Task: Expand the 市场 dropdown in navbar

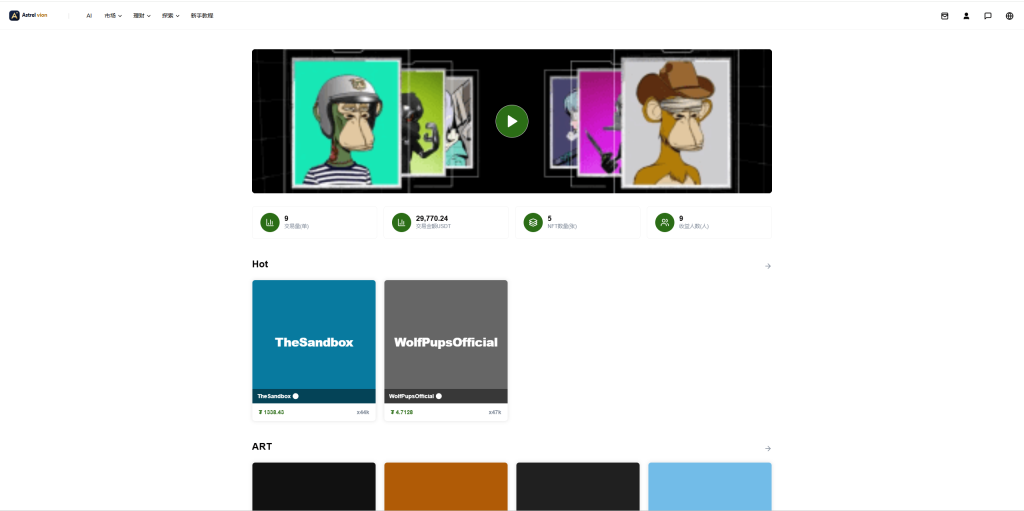Action: [113, 16]
